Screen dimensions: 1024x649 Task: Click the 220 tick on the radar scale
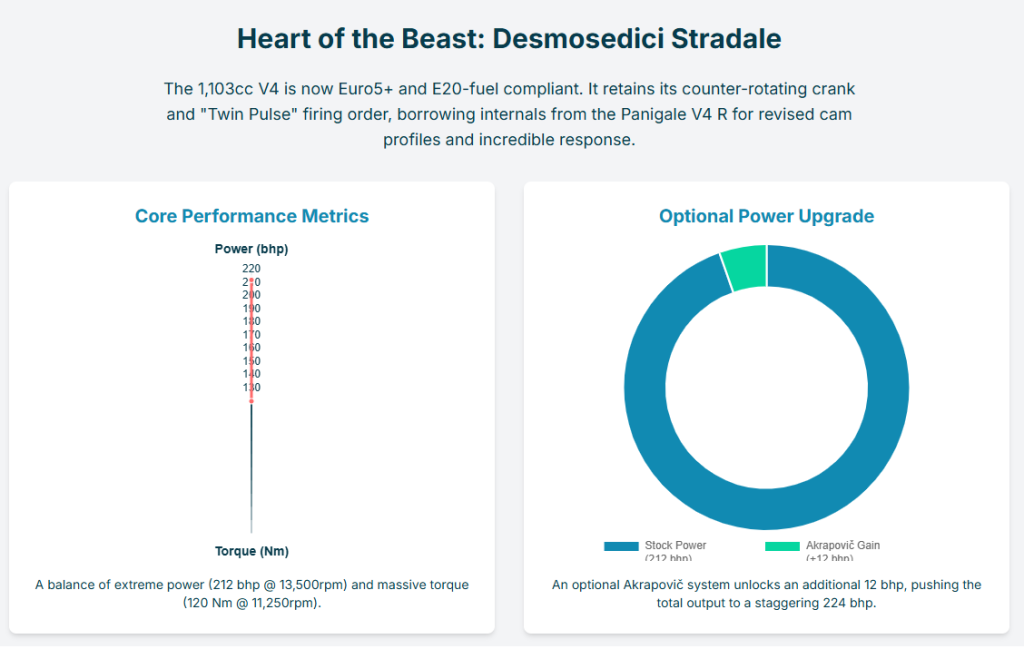coord(251,268)
